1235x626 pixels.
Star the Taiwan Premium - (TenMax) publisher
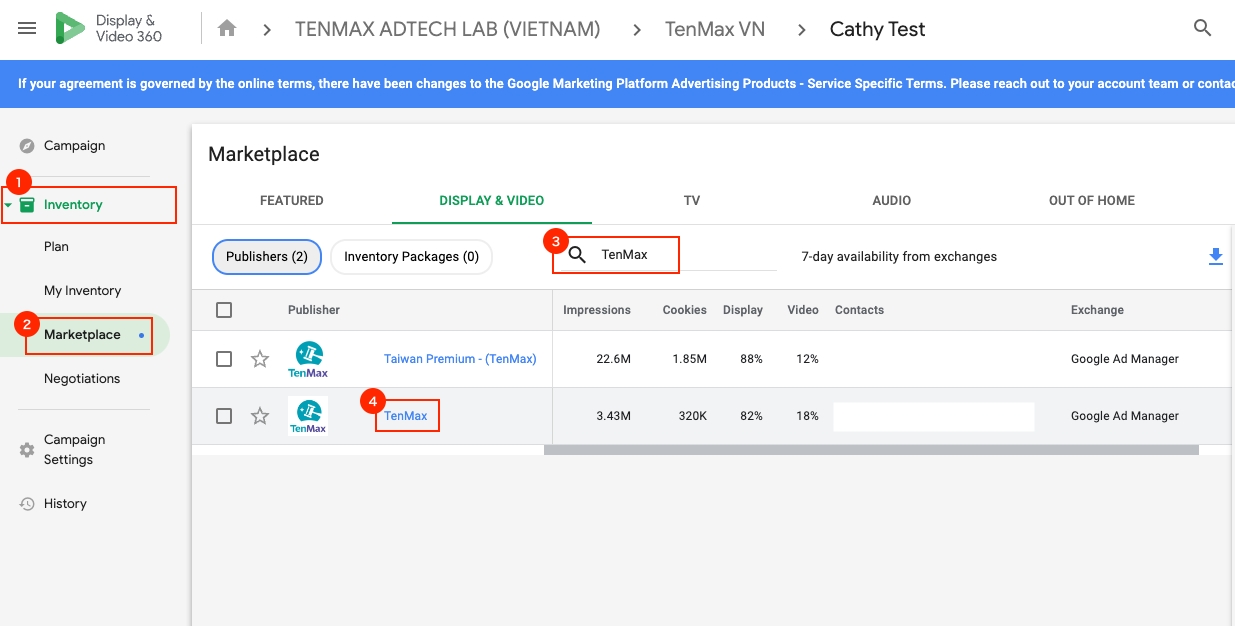260,359
